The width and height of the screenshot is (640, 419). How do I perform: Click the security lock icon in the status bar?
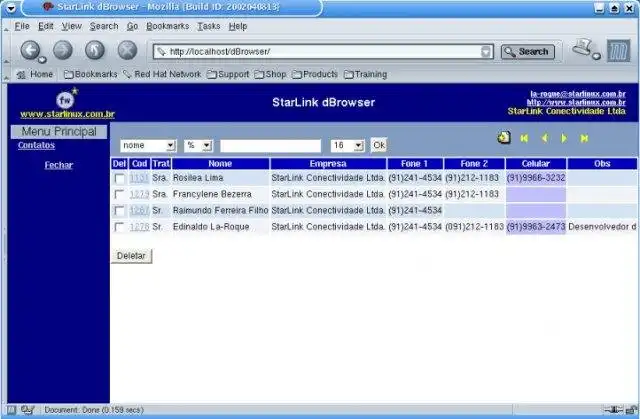[631, 410]
